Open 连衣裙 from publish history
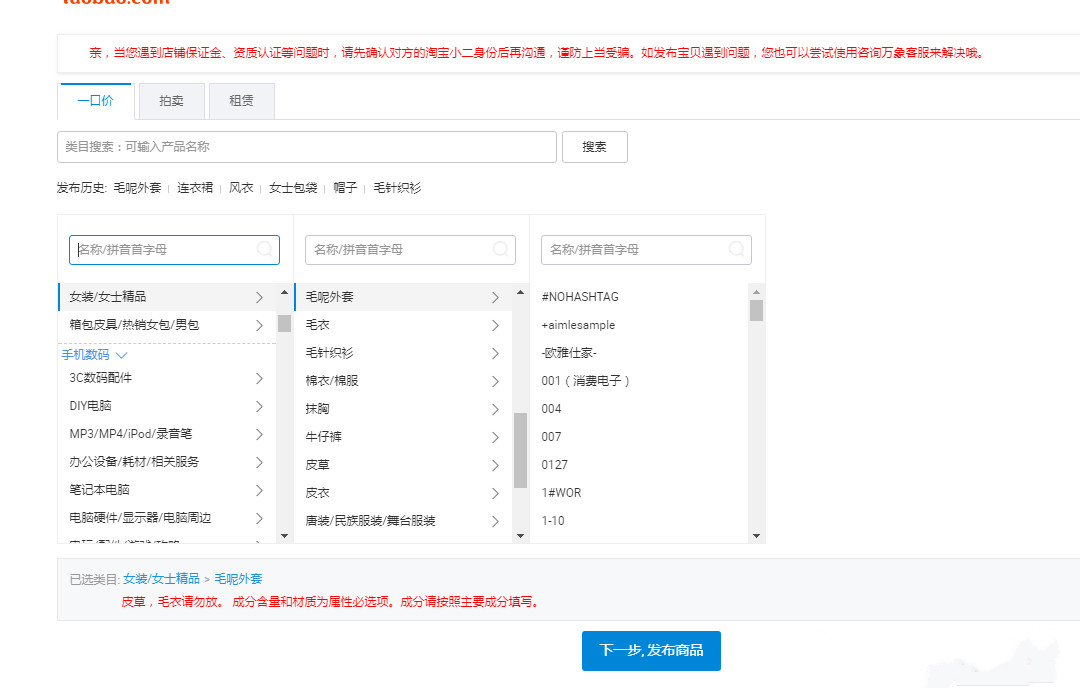 click(196, 186)
